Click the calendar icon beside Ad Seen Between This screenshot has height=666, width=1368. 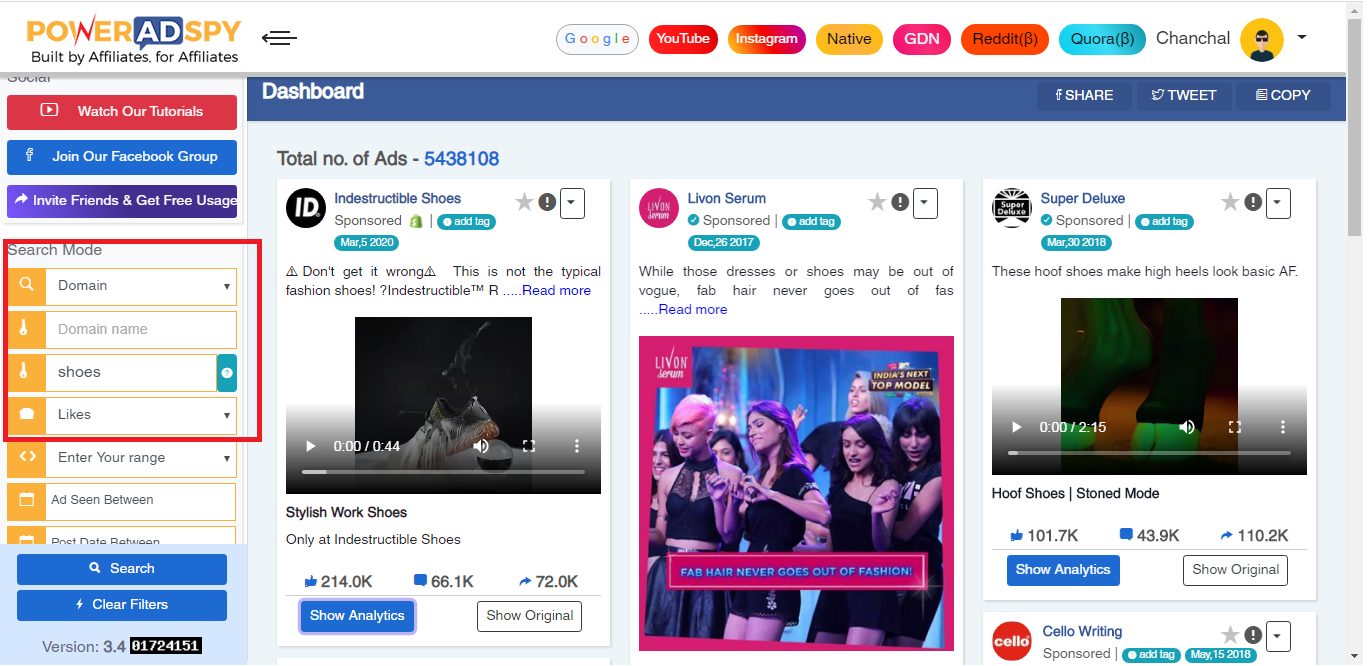27,501
